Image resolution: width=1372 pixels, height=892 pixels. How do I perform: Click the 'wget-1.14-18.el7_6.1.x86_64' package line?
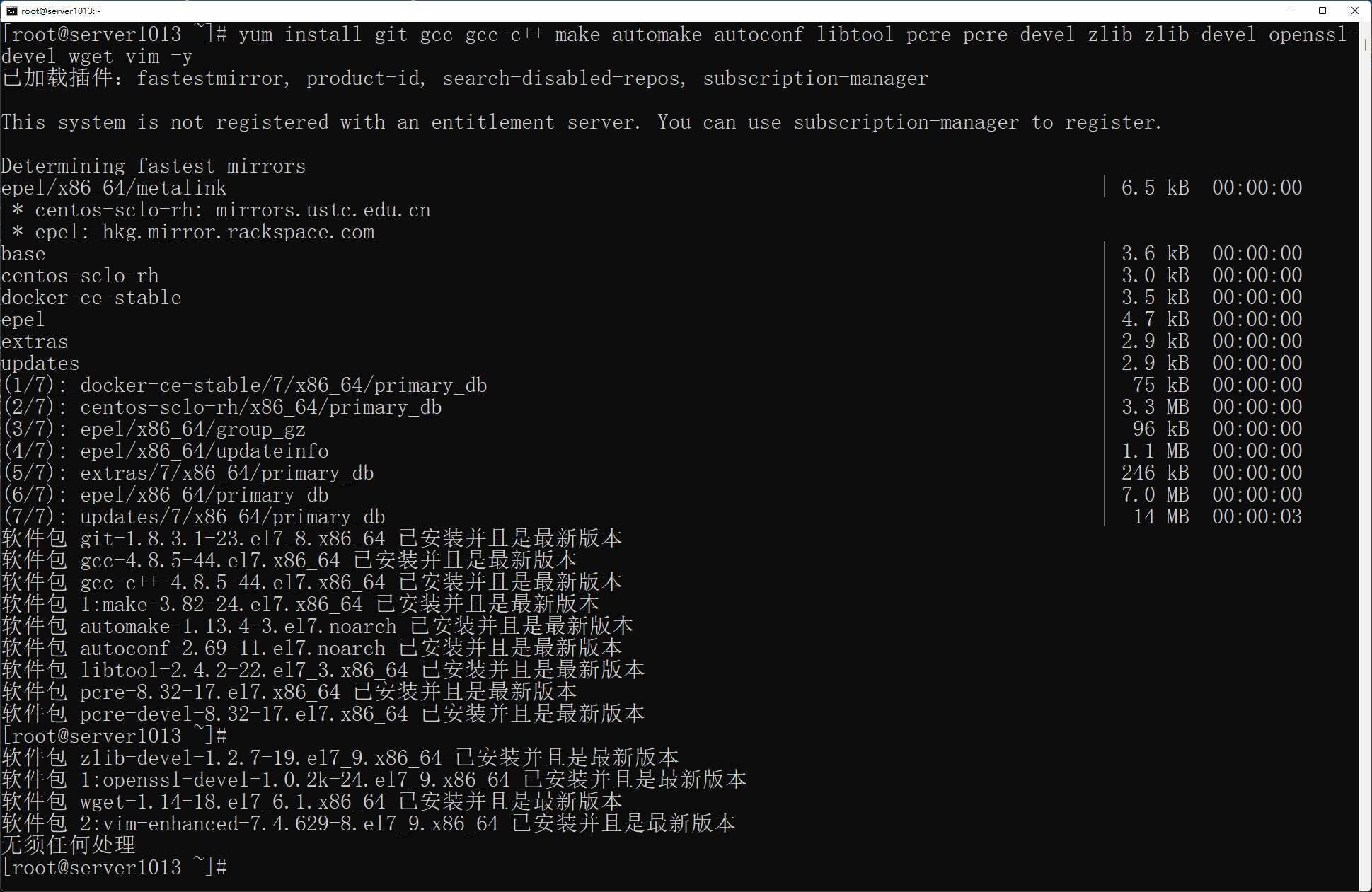click(x=312, y=802)
